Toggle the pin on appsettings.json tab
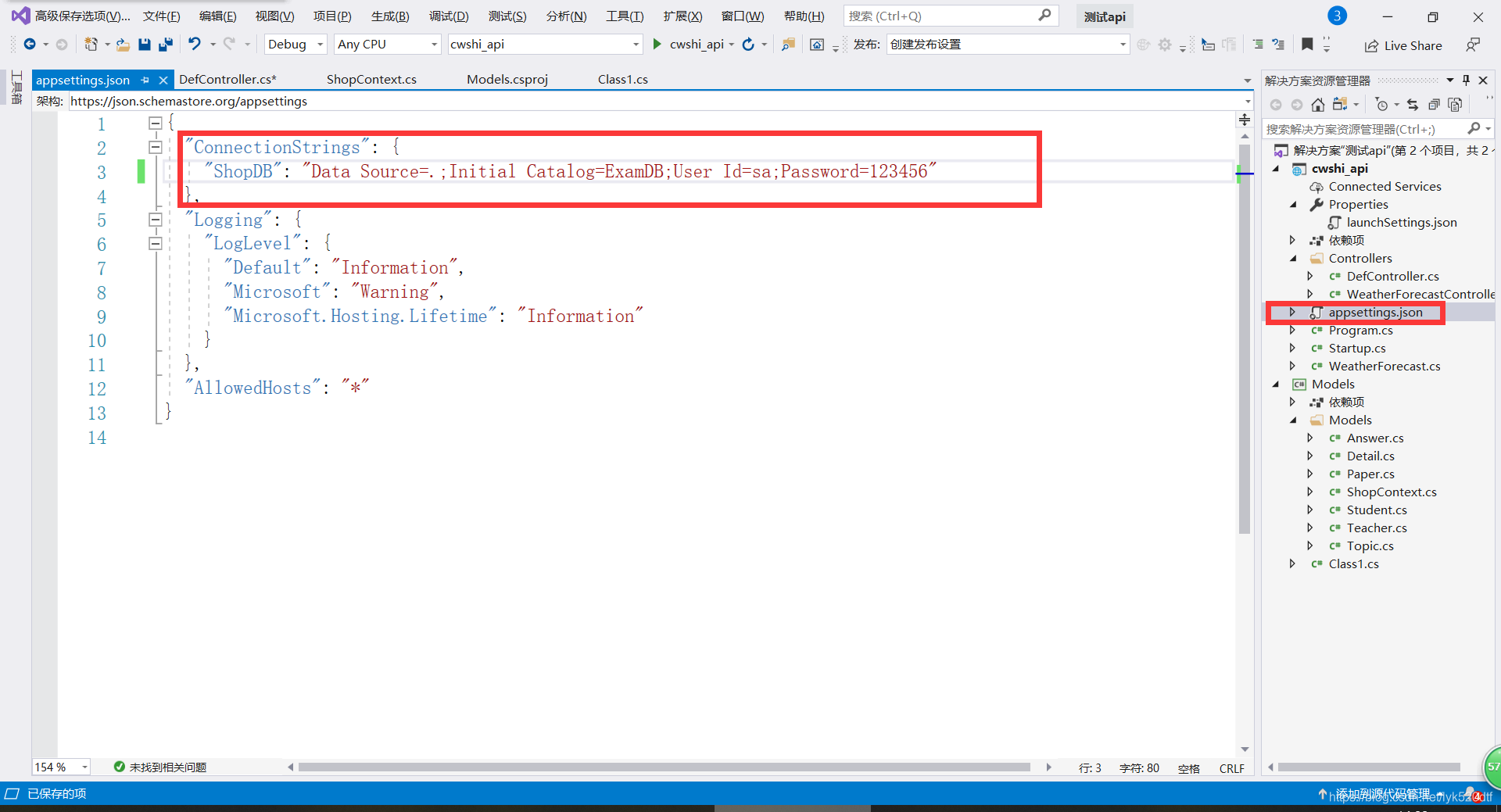The height and width of the screenshot is (812, 1501). point(145,80)
